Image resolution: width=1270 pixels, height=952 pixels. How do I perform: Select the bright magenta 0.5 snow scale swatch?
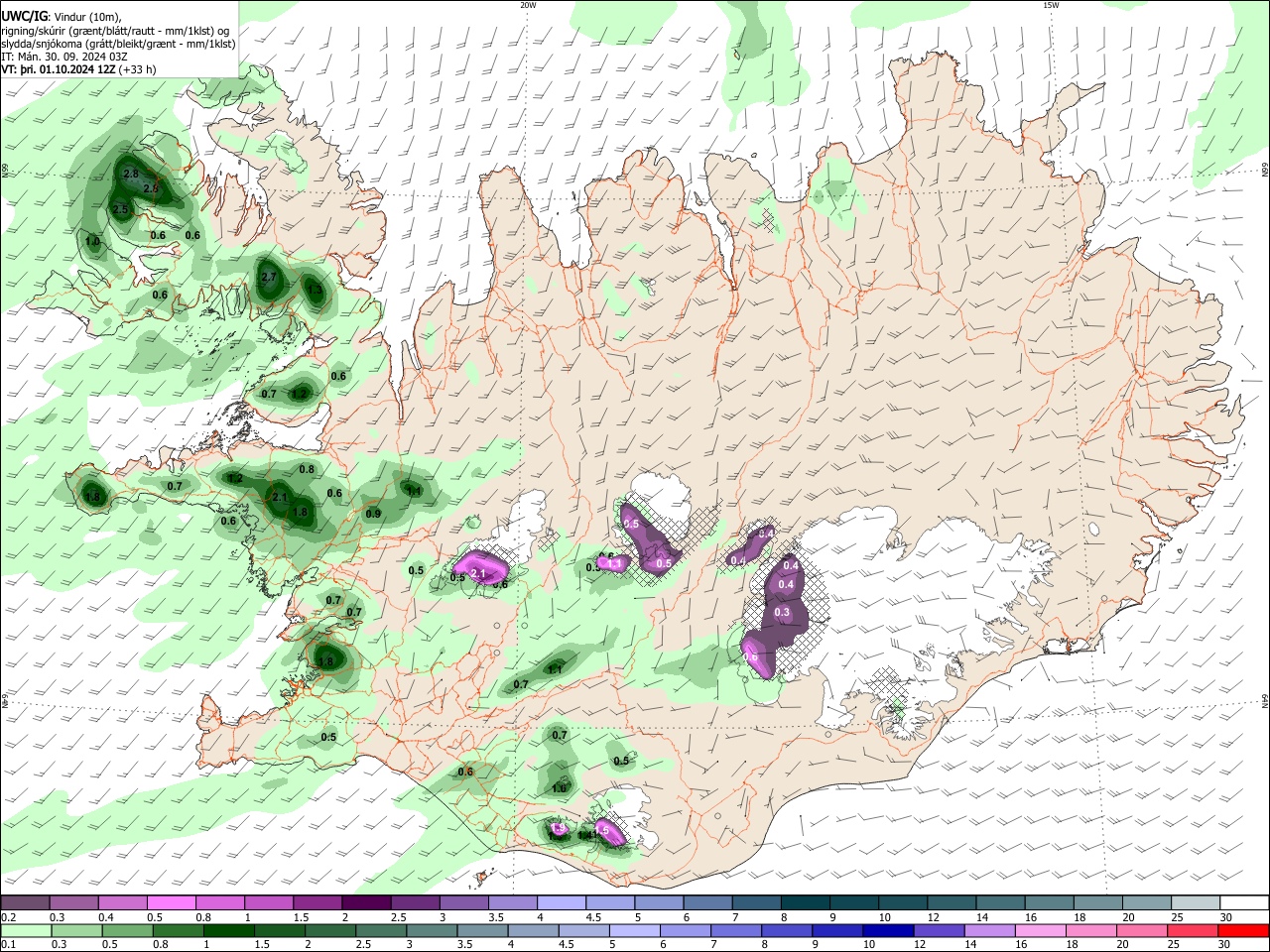pyautogui.click(x=172, y=903)
